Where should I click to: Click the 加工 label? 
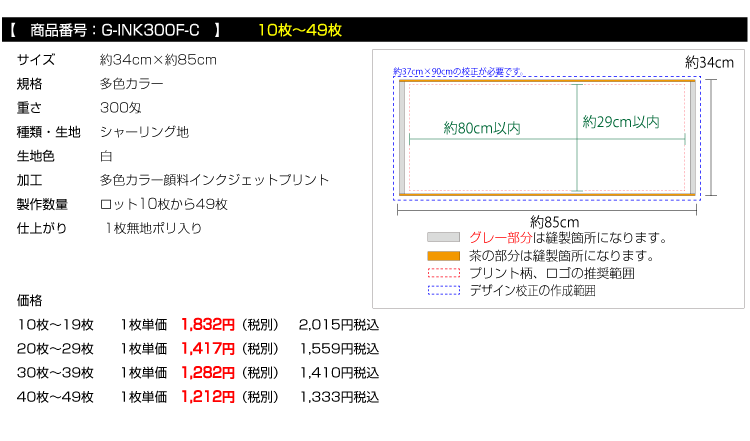pyautogui.click(x=30, y=180)
